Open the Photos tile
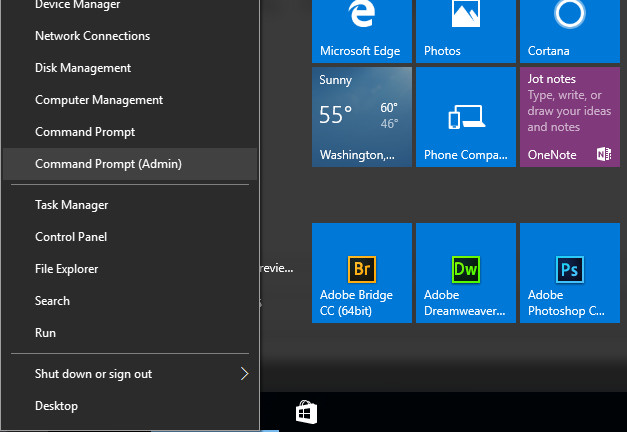This screenshot has height=432, width=627. click(x=466, y=31)
